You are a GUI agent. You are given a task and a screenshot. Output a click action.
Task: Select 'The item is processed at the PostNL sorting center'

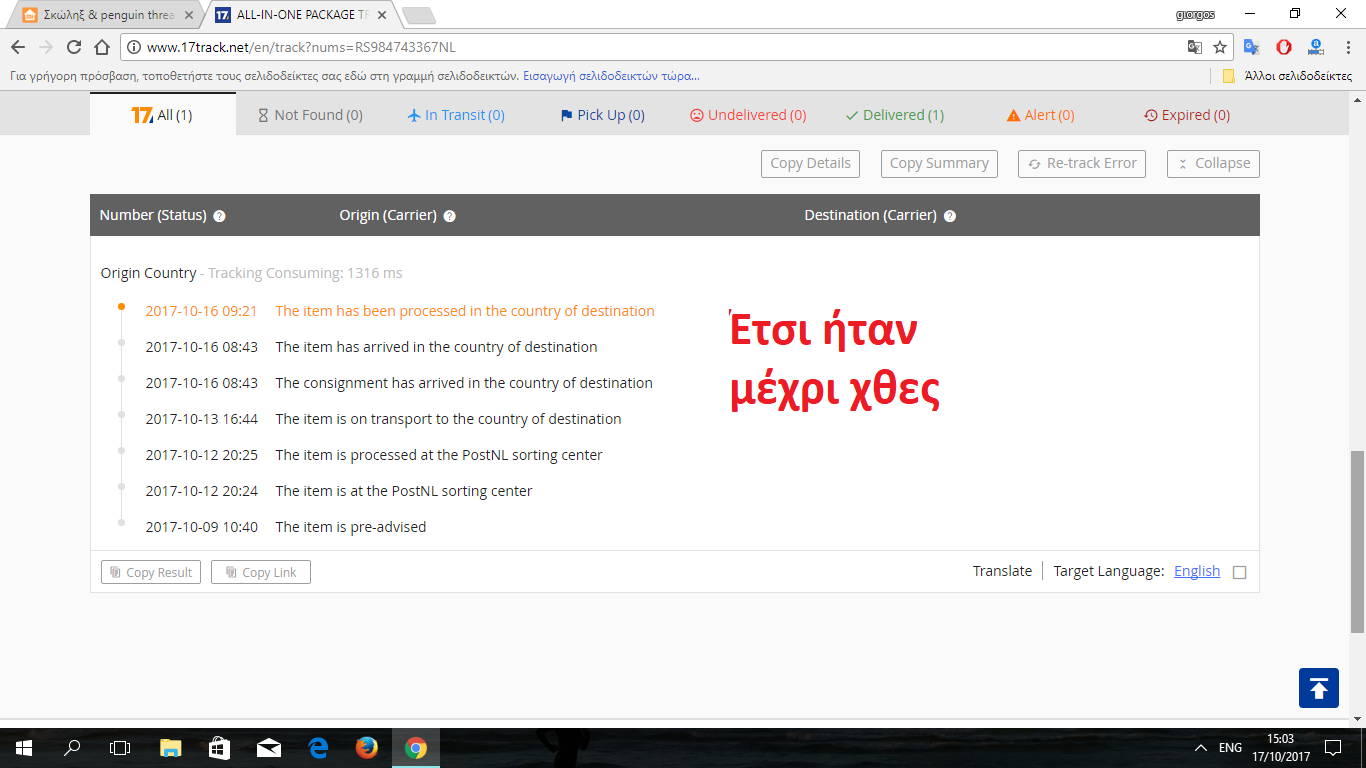pos(439,455)
